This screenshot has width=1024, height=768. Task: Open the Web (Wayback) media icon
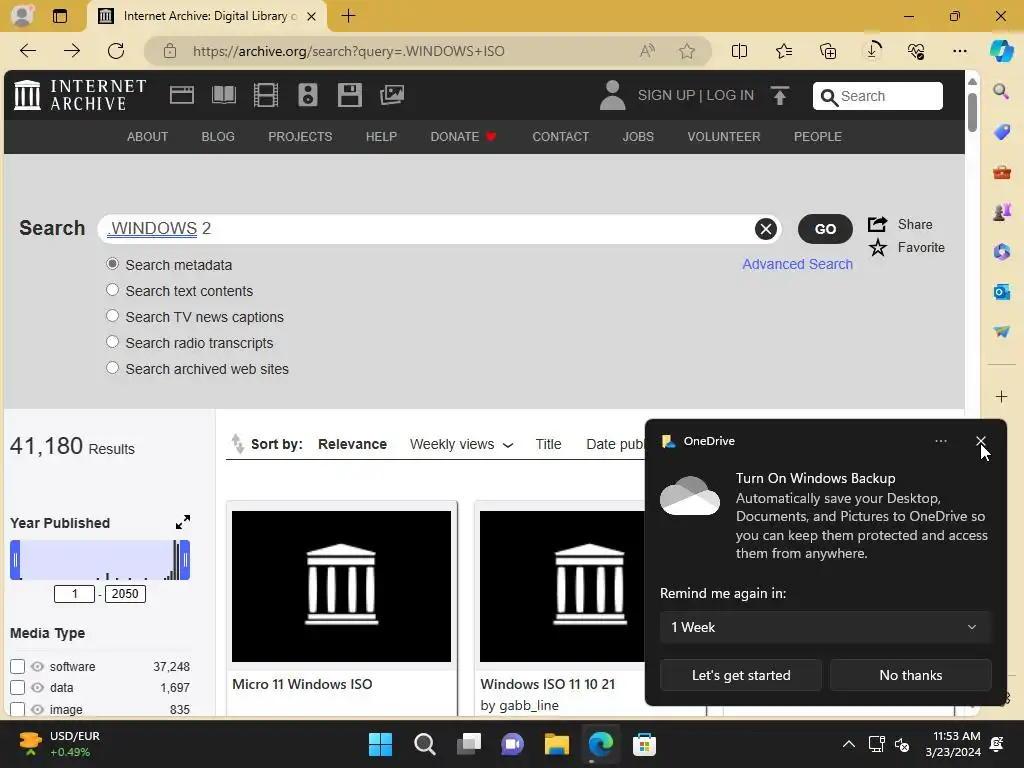coord(182,95)
